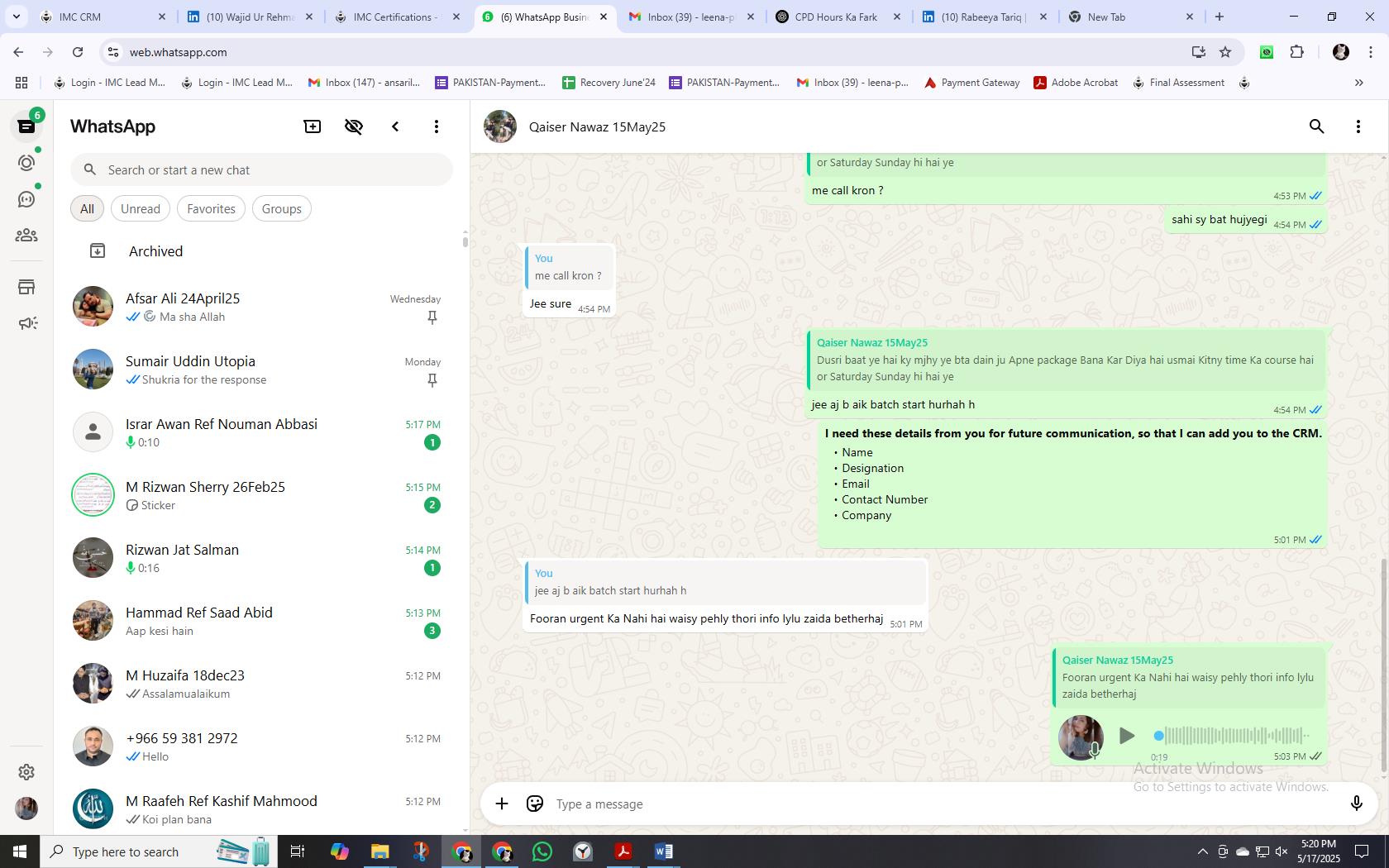This screenshot has width=1389, height=868.
Task: Open the Chats icon with 6 badge
Action: 26,126
